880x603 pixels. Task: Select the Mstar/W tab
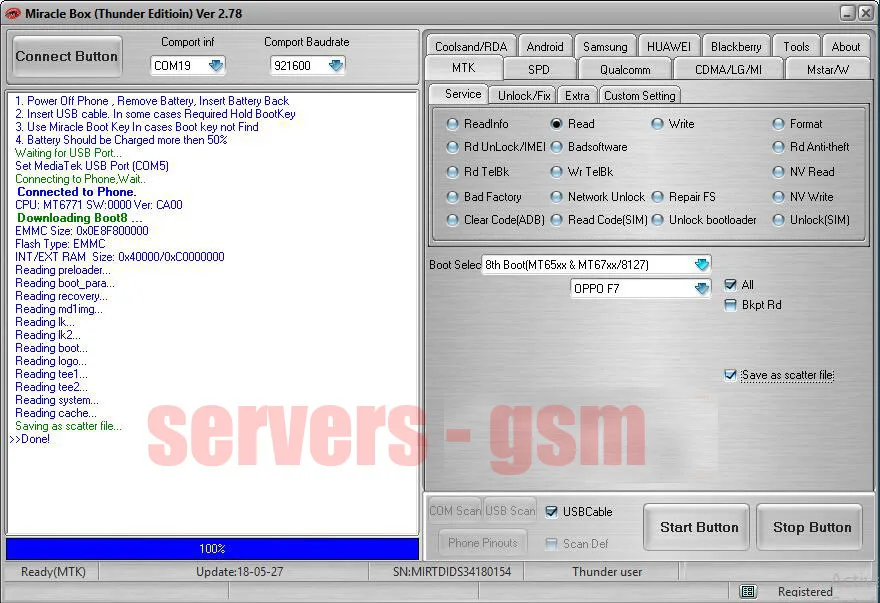point(828,69)
